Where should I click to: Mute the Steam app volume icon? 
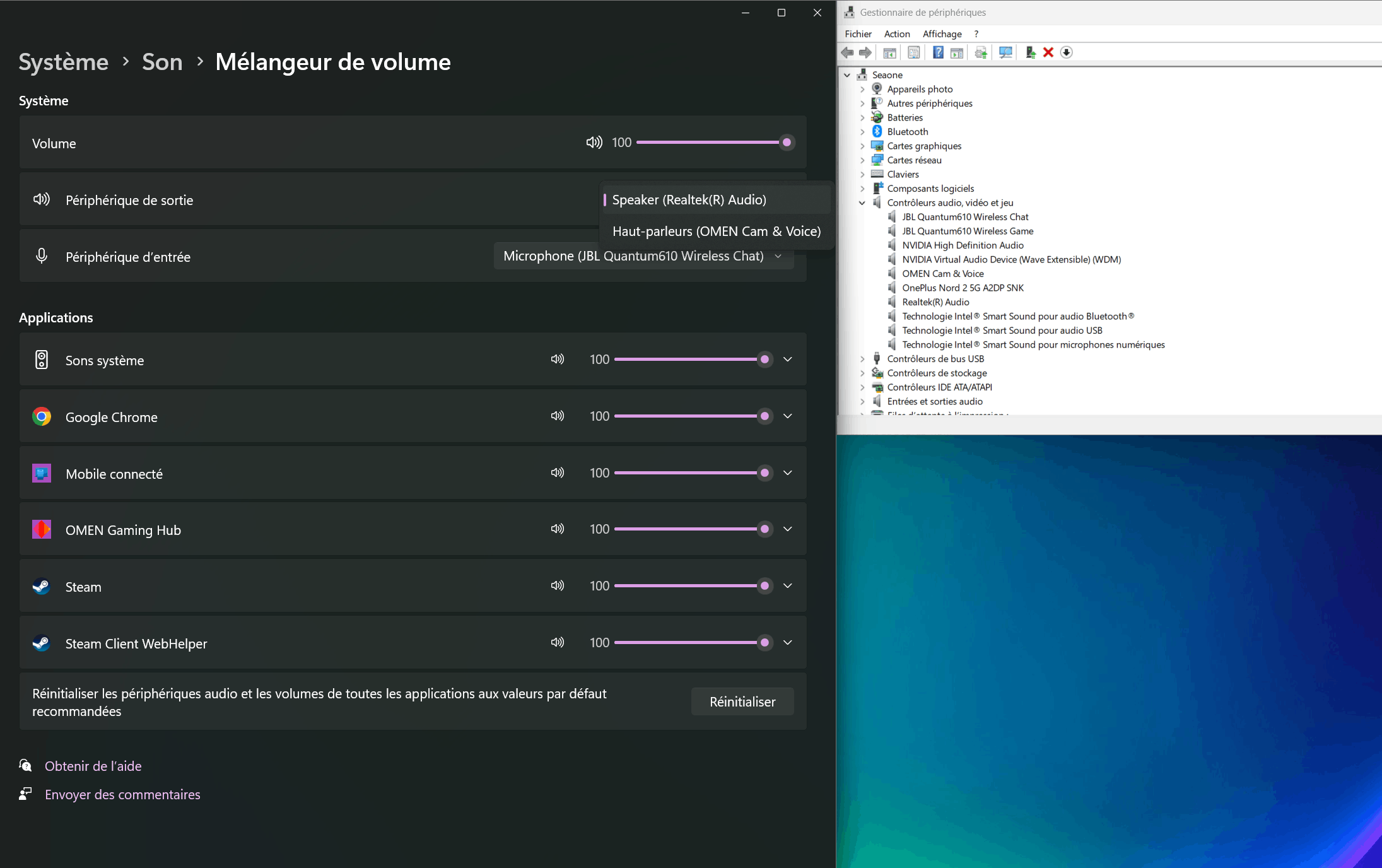[557, 586]
